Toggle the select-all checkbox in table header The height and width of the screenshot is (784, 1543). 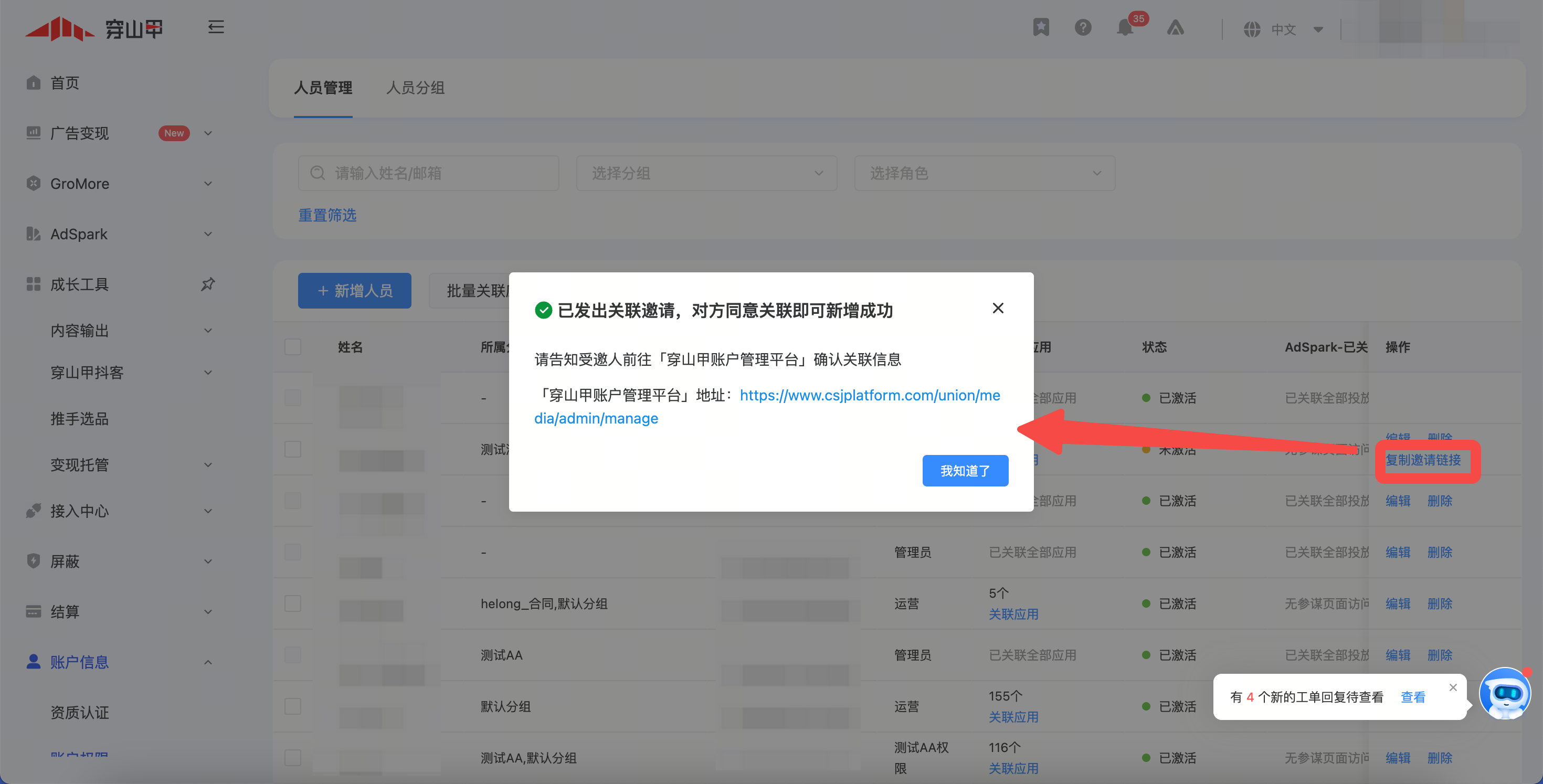293,347
